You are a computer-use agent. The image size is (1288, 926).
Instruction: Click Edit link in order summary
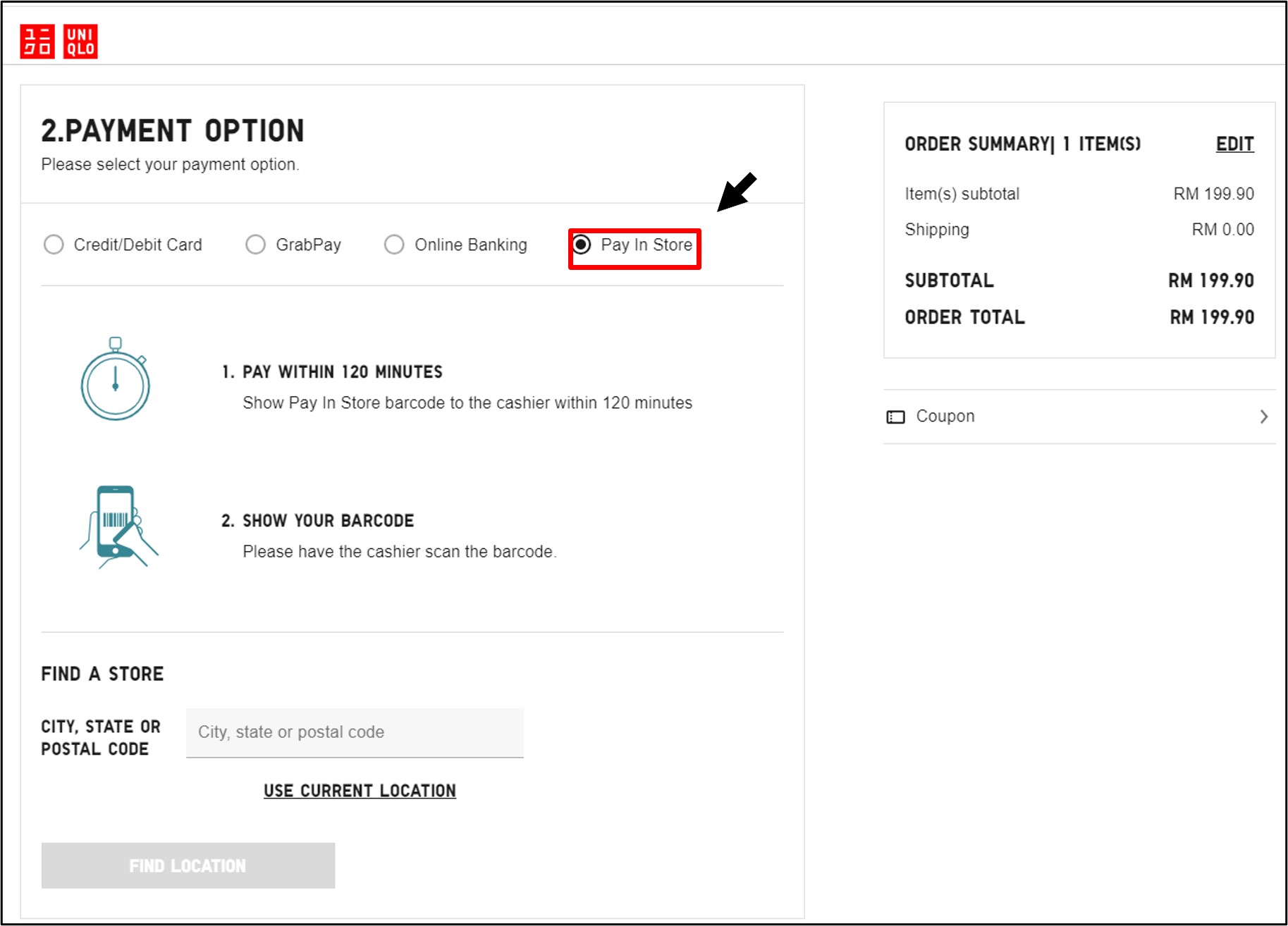[1234, 144]
